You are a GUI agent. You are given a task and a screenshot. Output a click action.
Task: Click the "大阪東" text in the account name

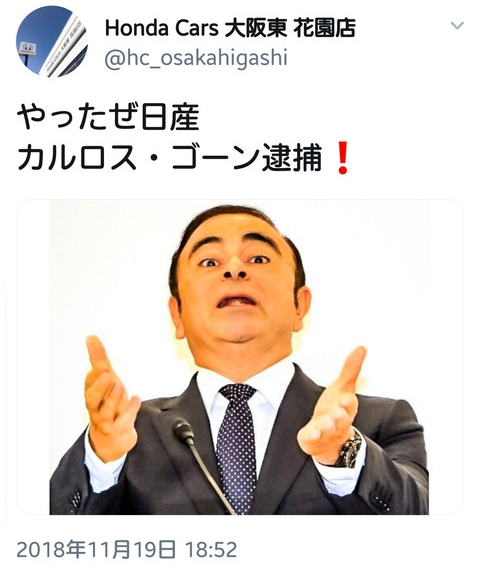point(256,29)
